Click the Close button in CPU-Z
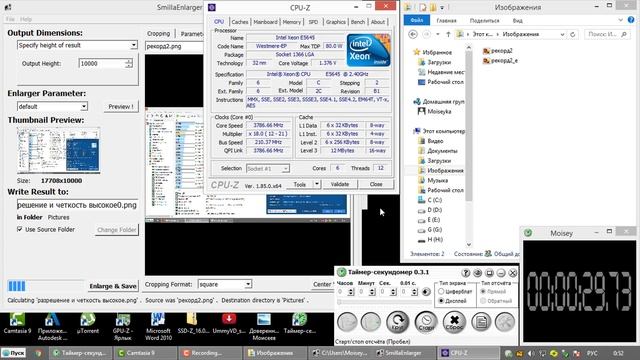Image resolution: width=640 pixels, height=360 pixels. point(376,184)
